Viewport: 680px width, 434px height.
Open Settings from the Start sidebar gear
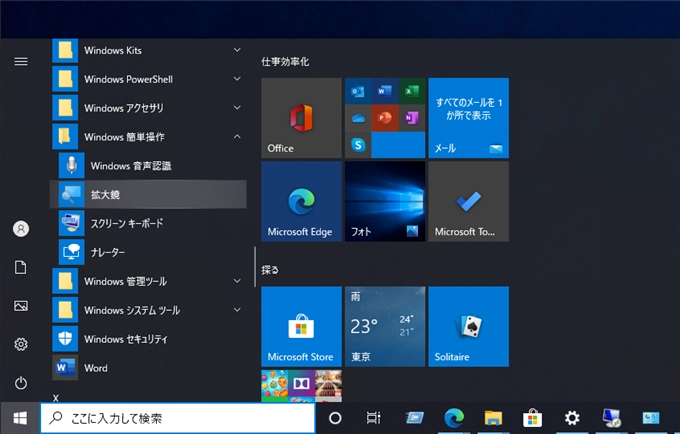[x=21, y=344]
